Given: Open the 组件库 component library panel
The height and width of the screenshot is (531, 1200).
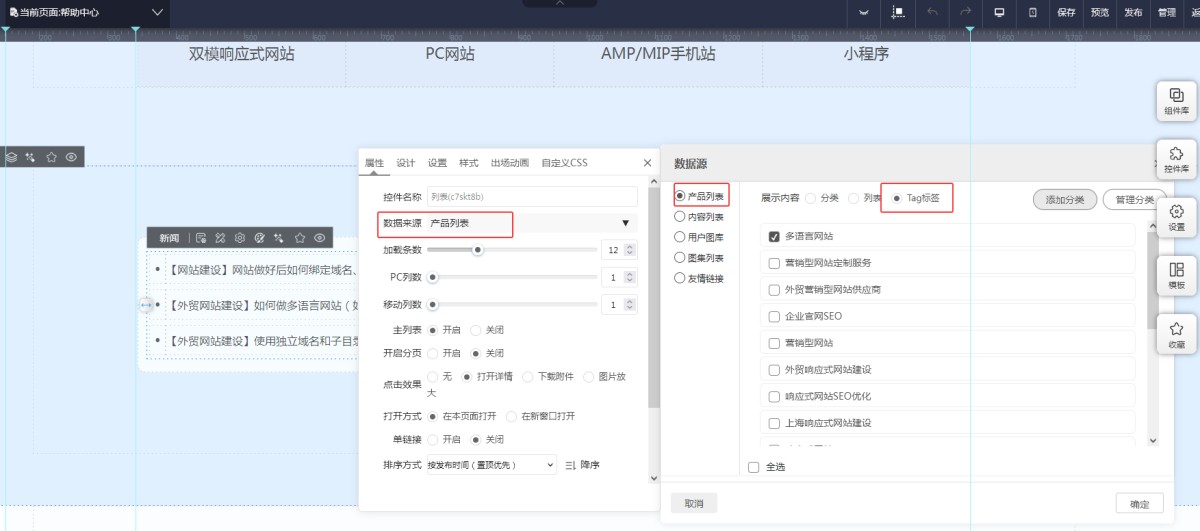Looking at the screenshot, I should [x=1176, y=100].
